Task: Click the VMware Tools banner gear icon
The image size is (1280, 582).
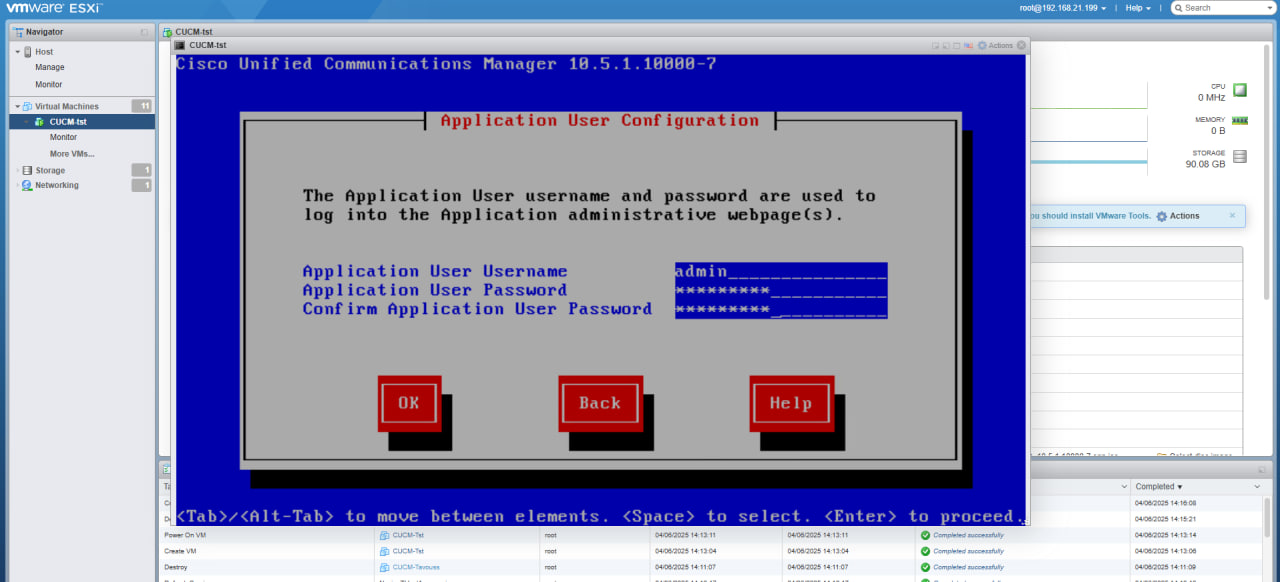Action: (x=1161, y=216)
